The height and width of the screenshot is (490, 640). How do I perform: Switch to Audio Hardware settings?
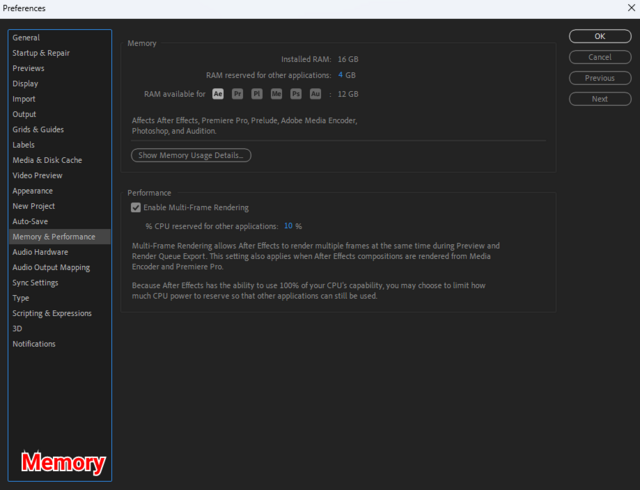(x=40, y=252)
